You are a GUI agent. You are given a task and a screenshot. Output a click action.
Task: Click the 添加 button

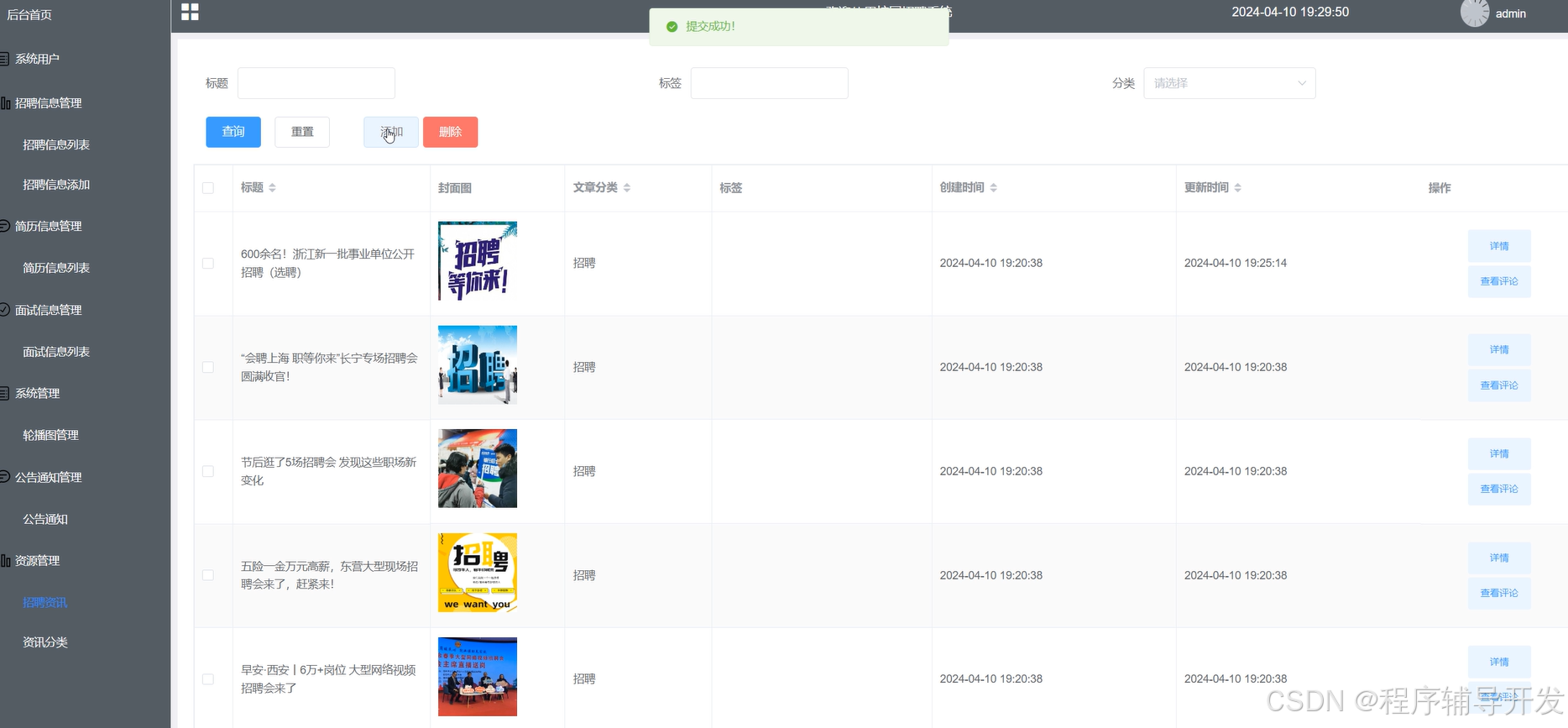tap(391, 132)
